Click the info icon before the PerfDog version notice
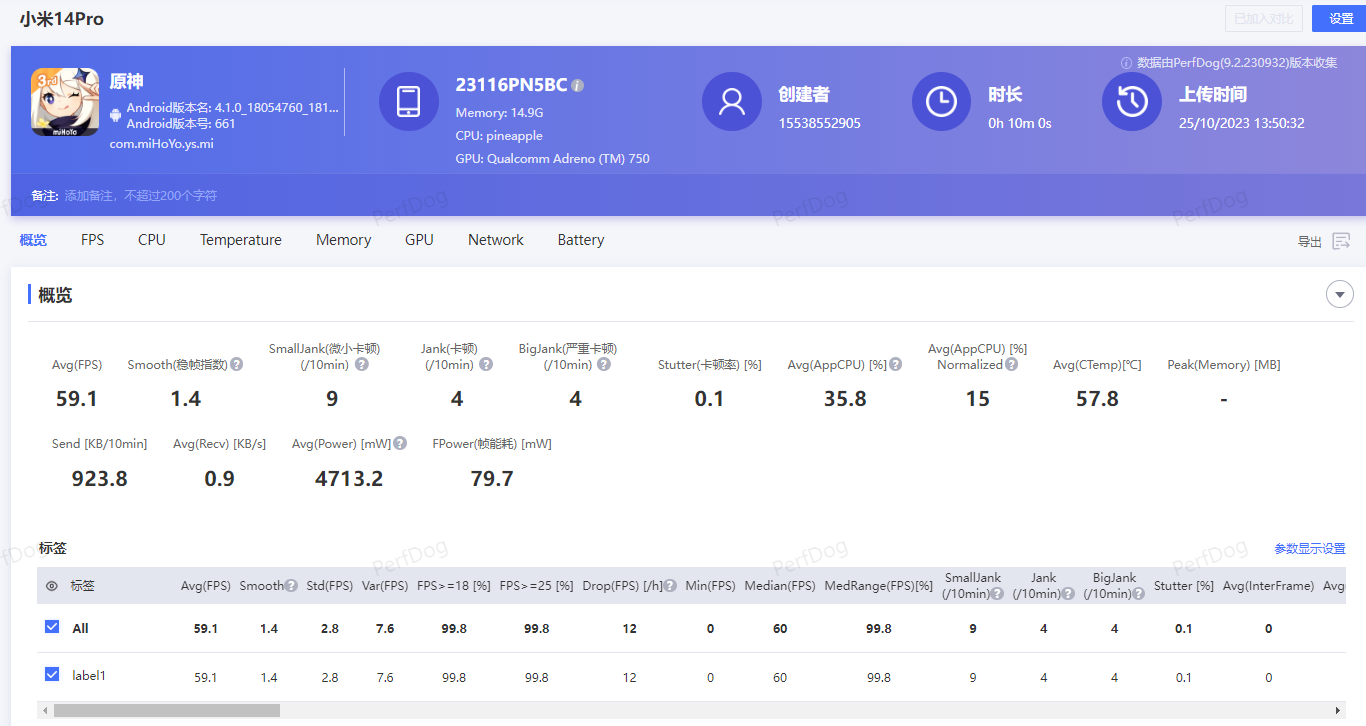The image size is (1366, 726). pos(1126,63)
